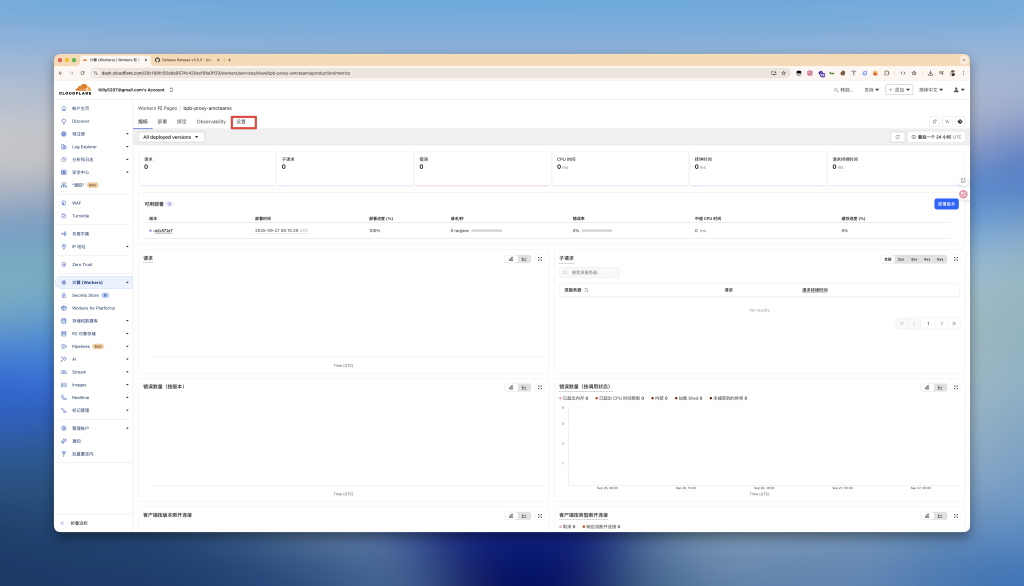Viewport: 1024px width, 586px height.
Task: Click the blue deploy version button
Action: 946,204
